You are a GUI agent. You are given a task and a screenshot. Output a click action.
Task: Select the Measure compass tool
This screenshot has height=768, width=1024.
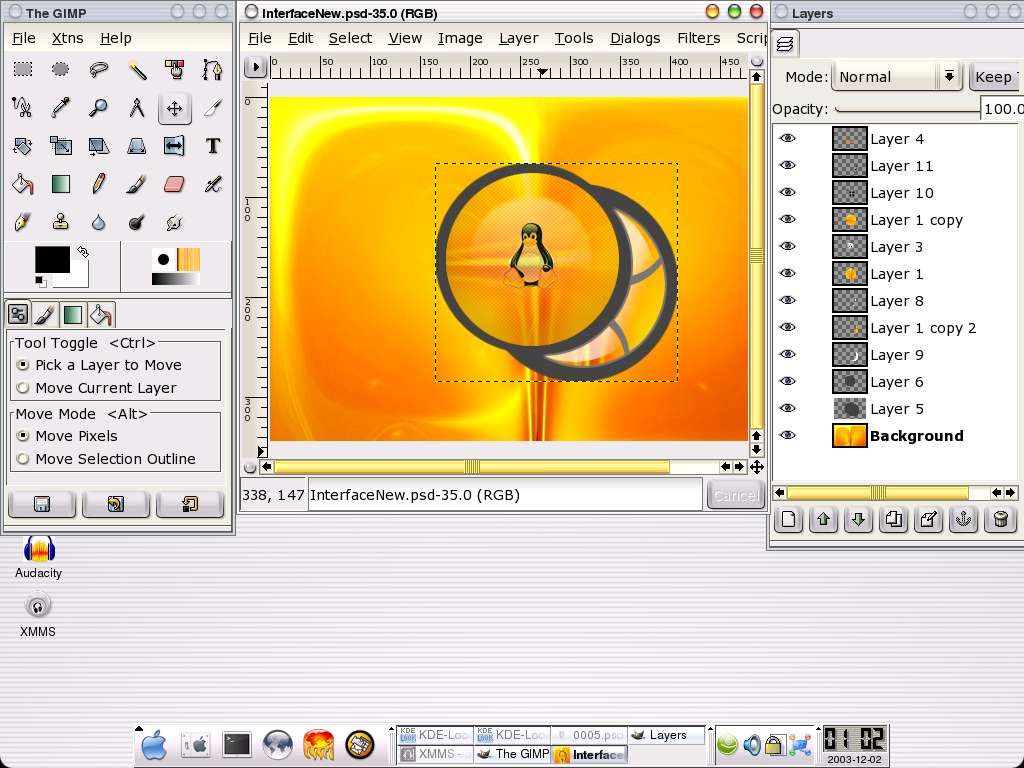point(136,108)
